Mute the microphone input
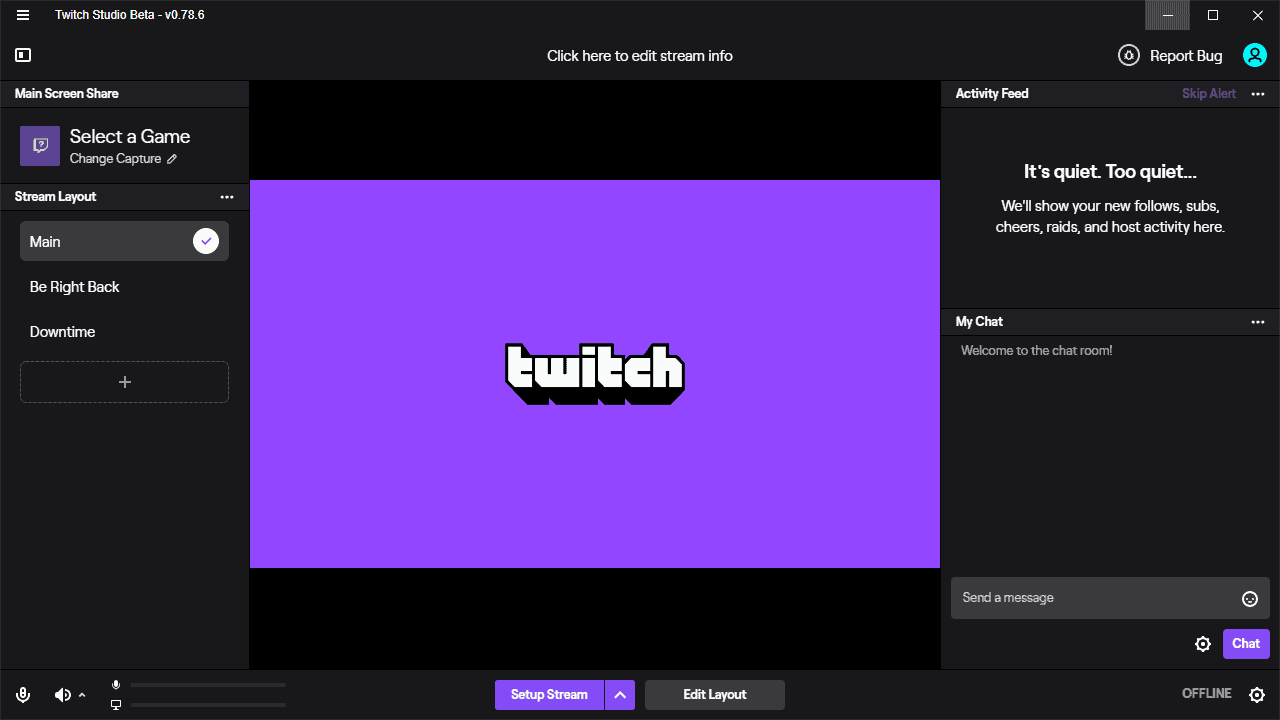1280x720 pixels. 22,694
